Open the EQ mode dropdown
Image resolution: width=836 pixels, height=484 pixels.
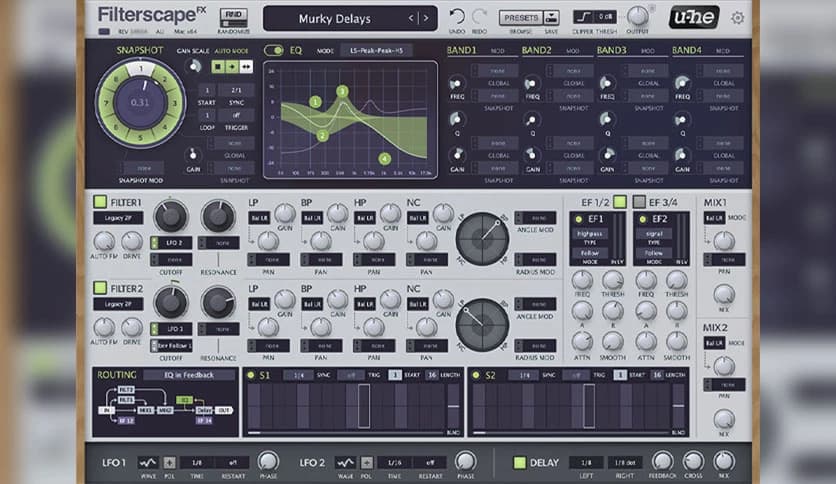point(376,51)
